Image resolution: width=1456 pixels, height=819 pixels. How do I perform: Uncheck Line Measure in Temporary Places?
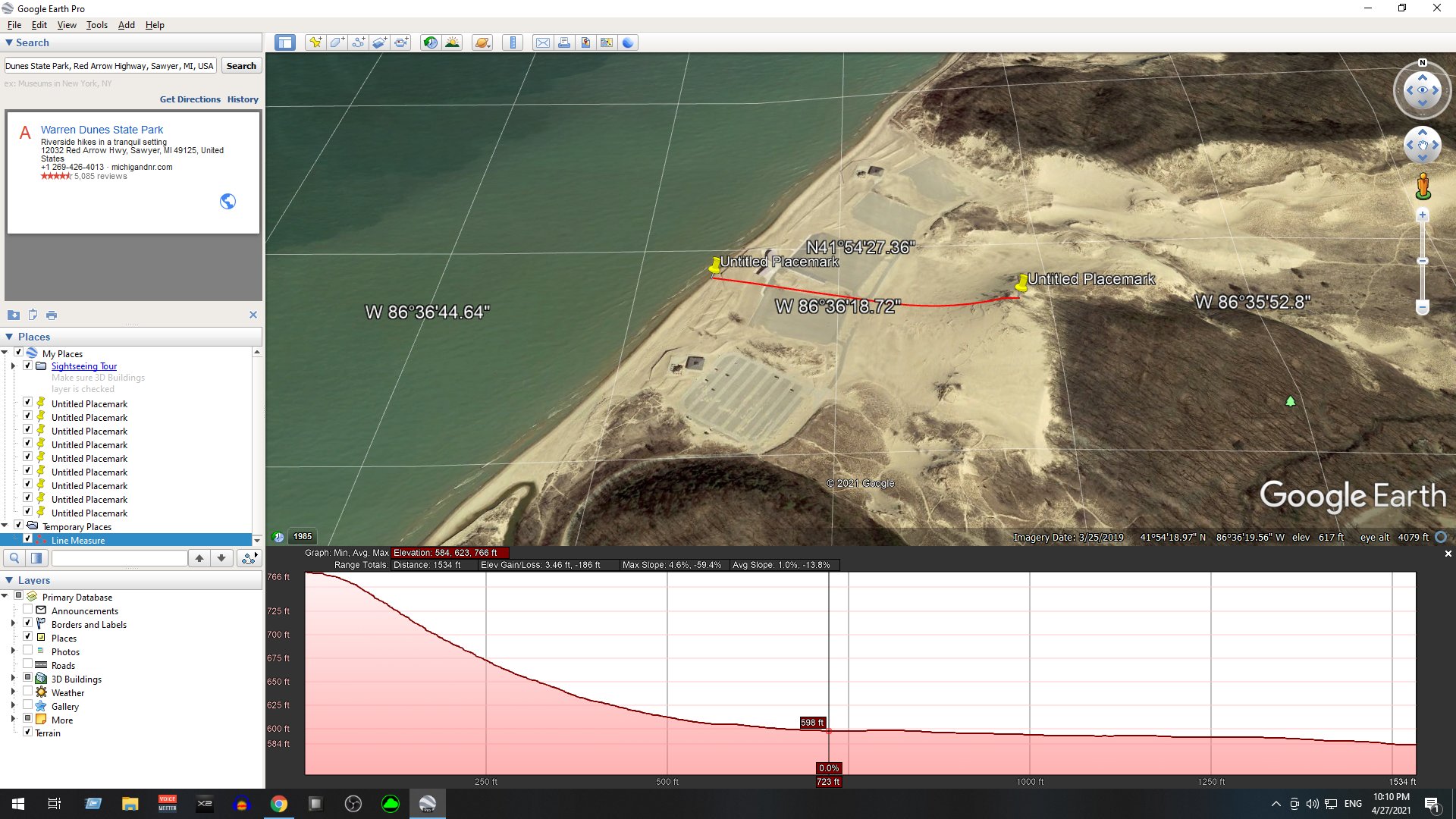28,539
